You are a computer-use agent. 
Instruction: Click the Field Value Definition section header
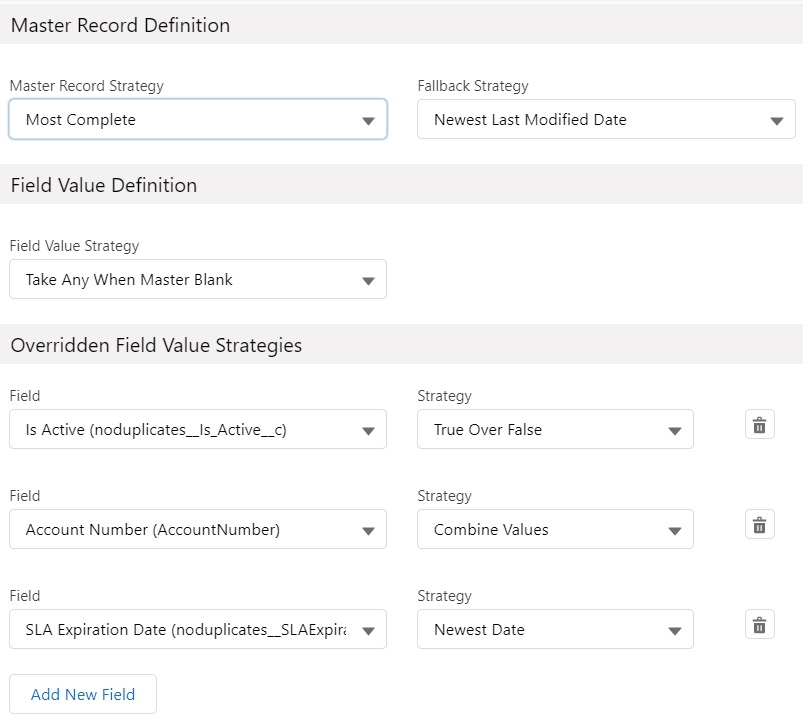tap(104, 185)
